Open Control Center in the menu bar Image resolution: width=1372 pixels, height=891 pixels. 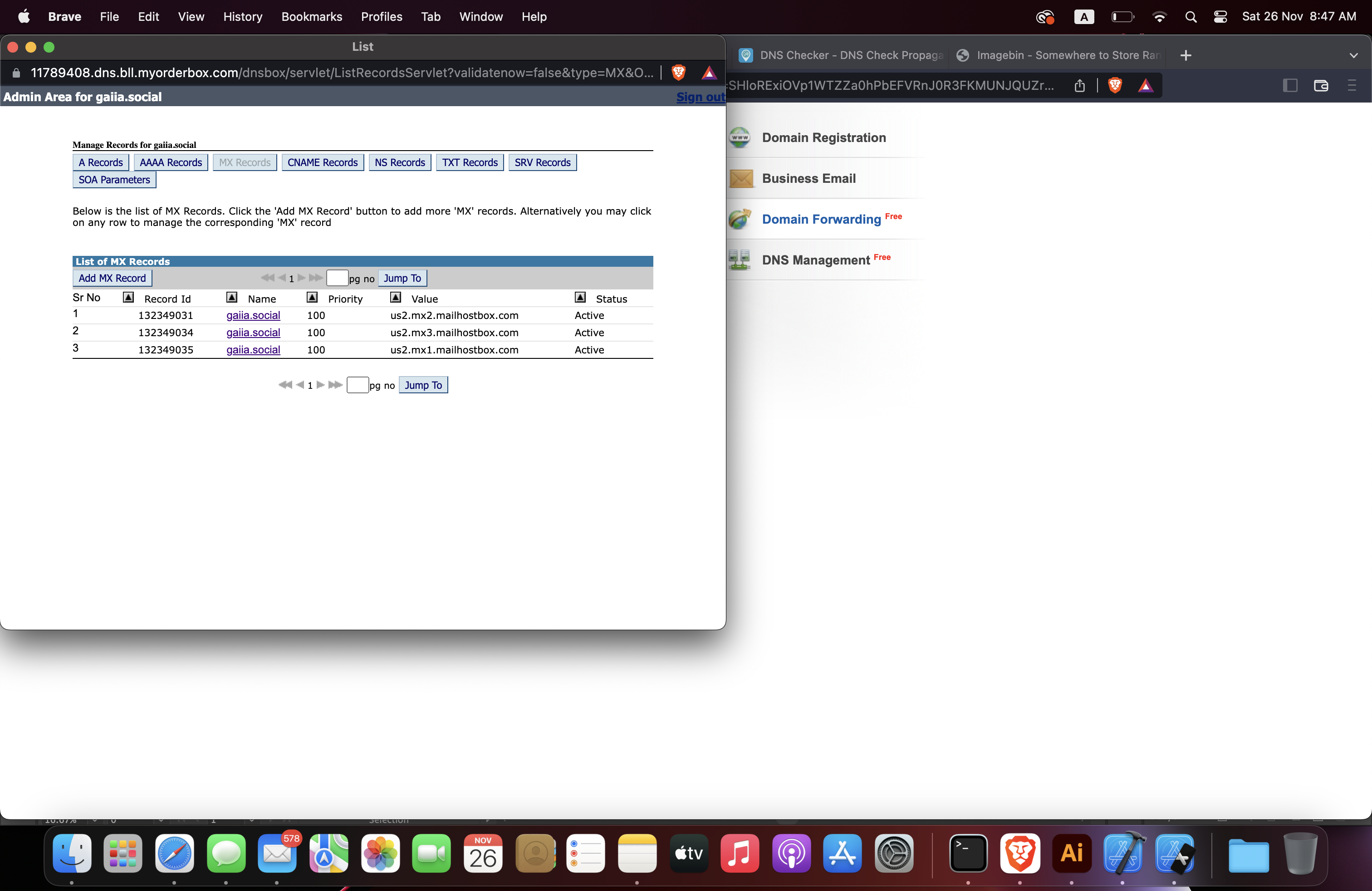(x=1220, y=17)
